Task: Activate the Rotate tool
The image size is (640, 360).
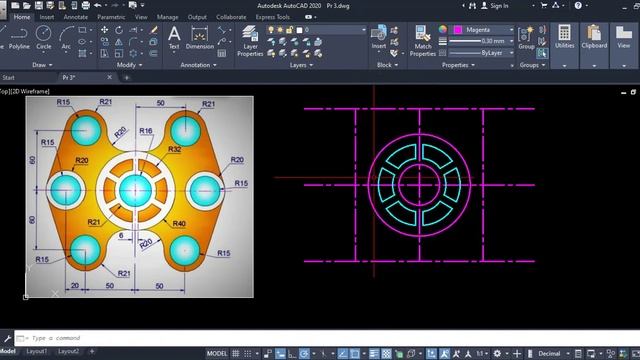Action: 119,30
